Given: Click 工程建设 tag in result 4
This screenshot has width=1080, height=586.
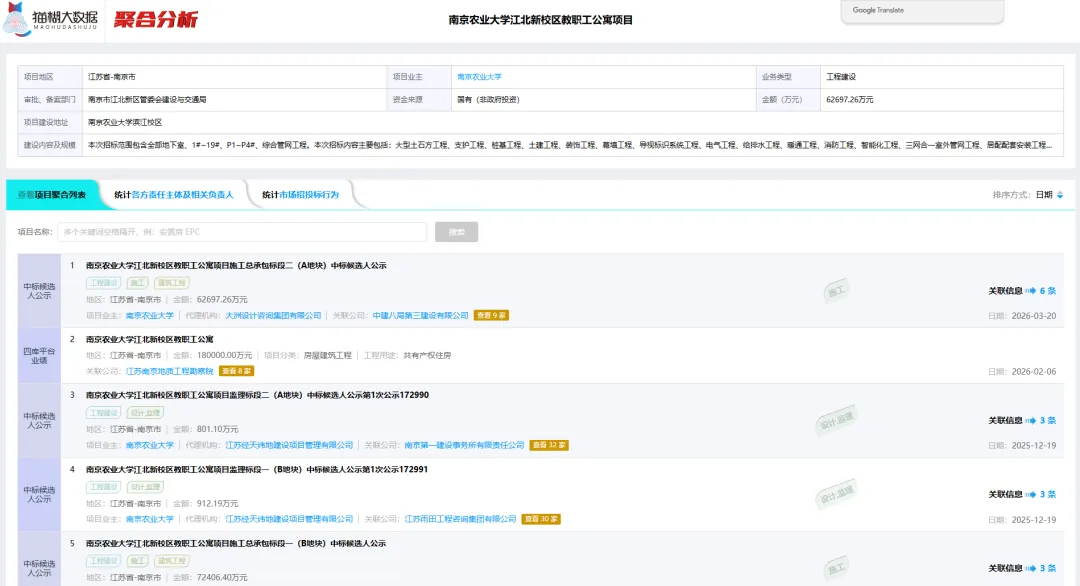Looking at the screenshot, I should coord(103,488).
